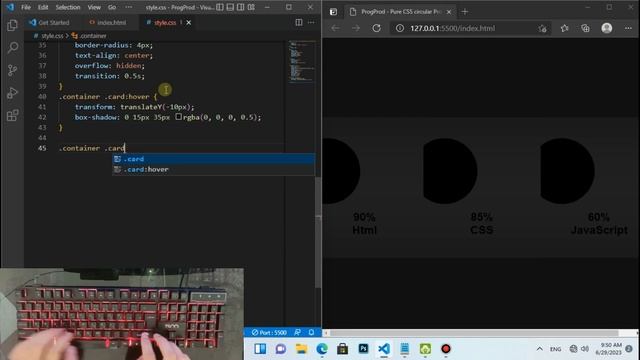The width and height of the screenshot is (640, 360).
Task: Open Chat from the taskbar
Action: [281, 349]
